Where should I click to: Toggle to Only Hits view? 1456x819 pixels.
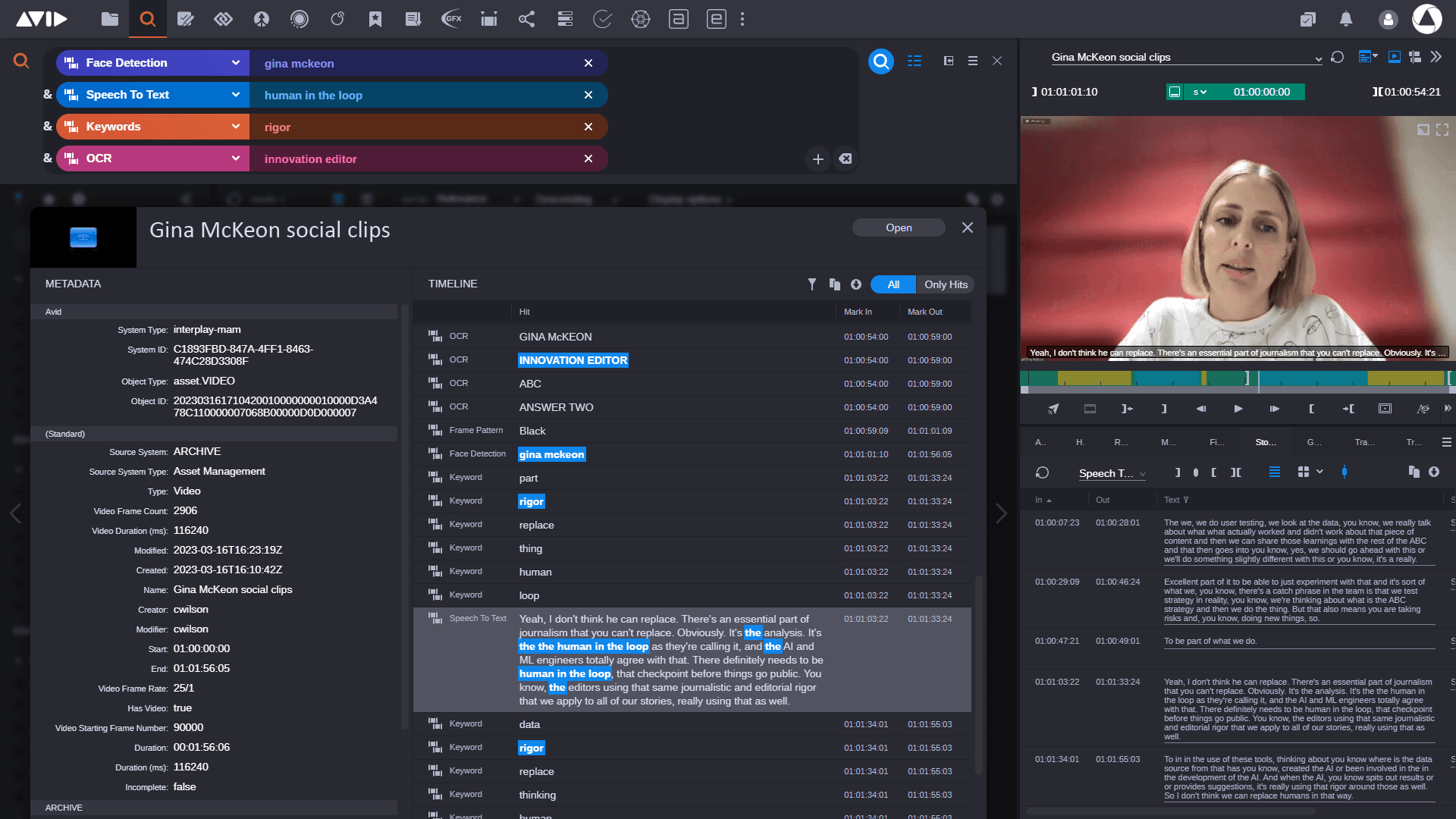tap(945, 284)
